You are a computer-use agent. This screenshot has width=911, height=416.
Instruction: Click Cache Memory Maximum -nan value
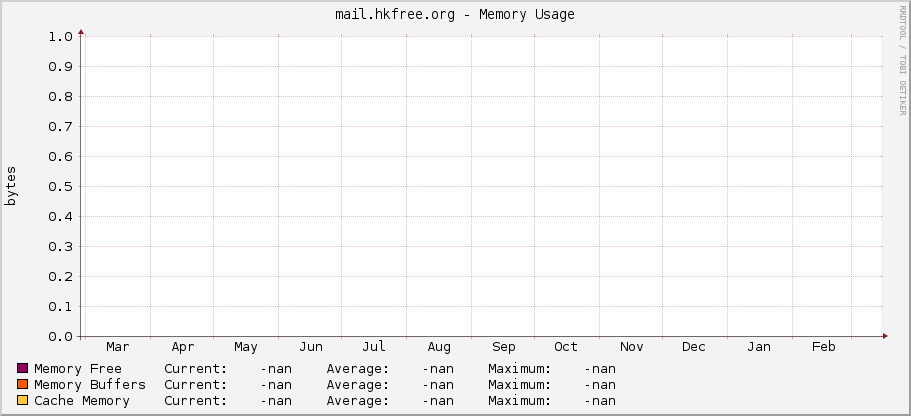coord(600,401)
